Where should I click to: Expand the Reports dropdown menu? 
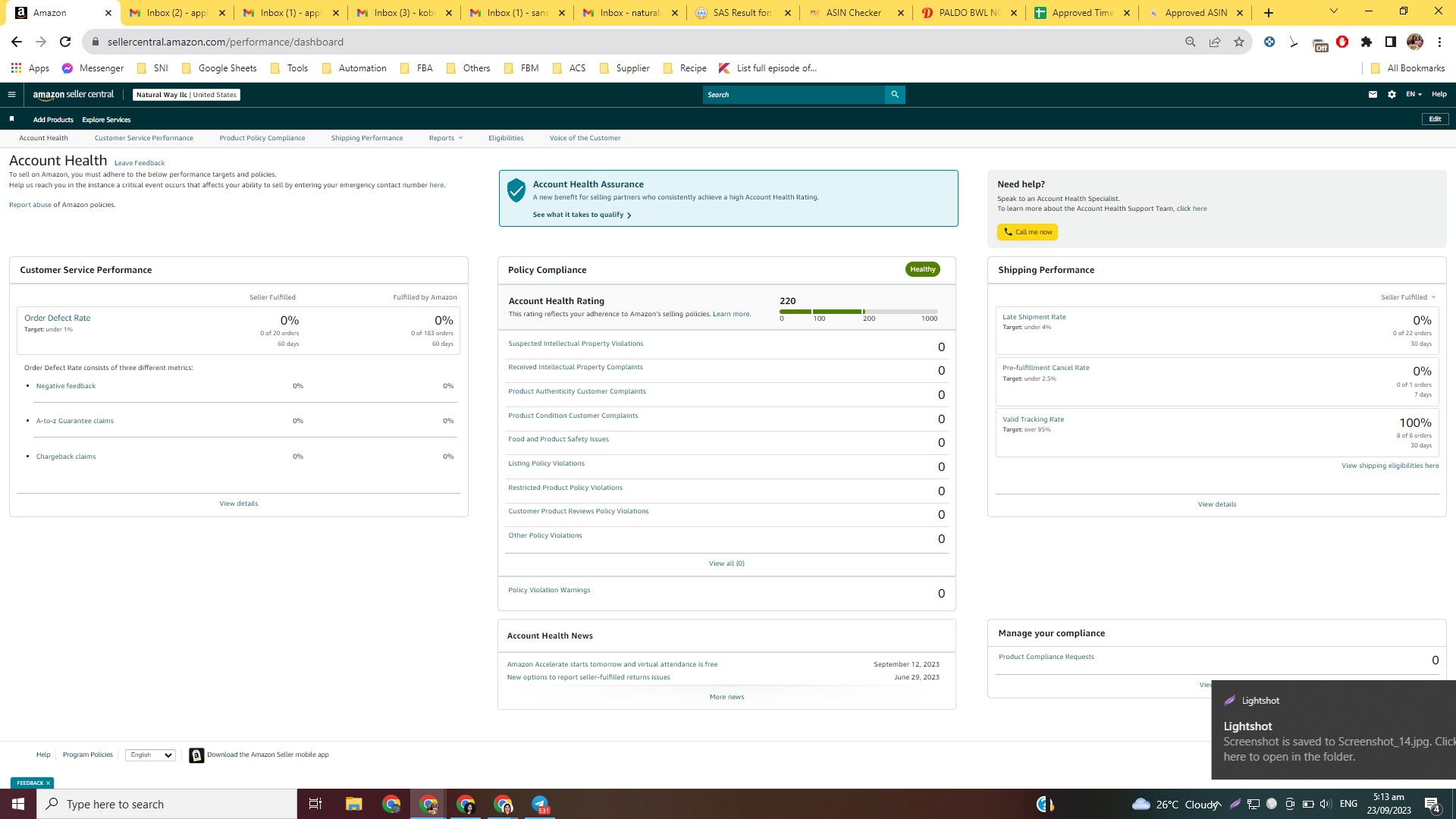446,138
